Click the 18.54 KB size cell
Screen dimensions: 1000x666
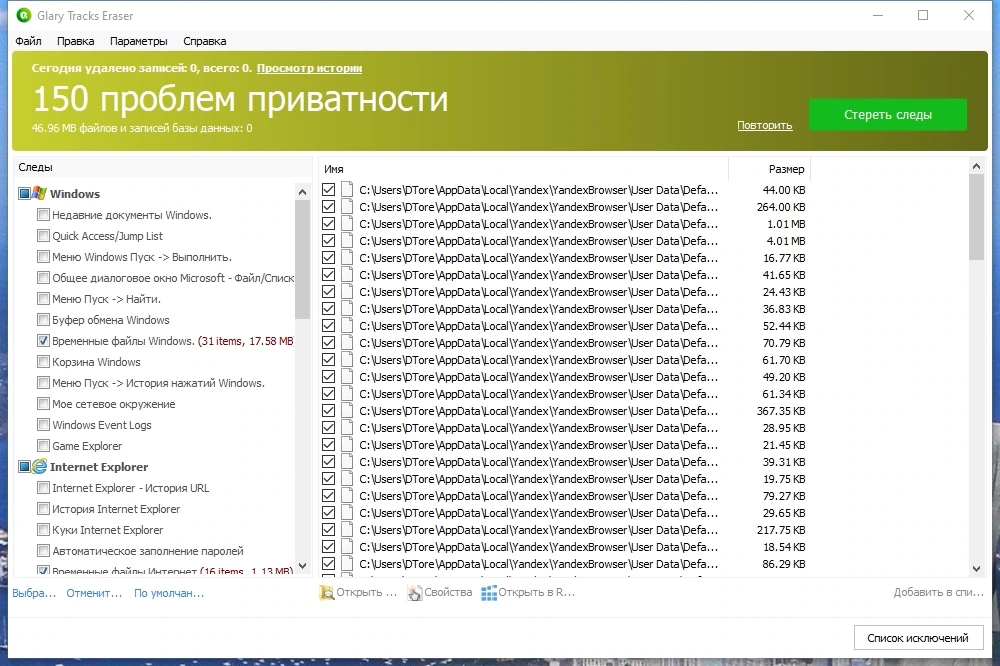[x=784, y=547]
